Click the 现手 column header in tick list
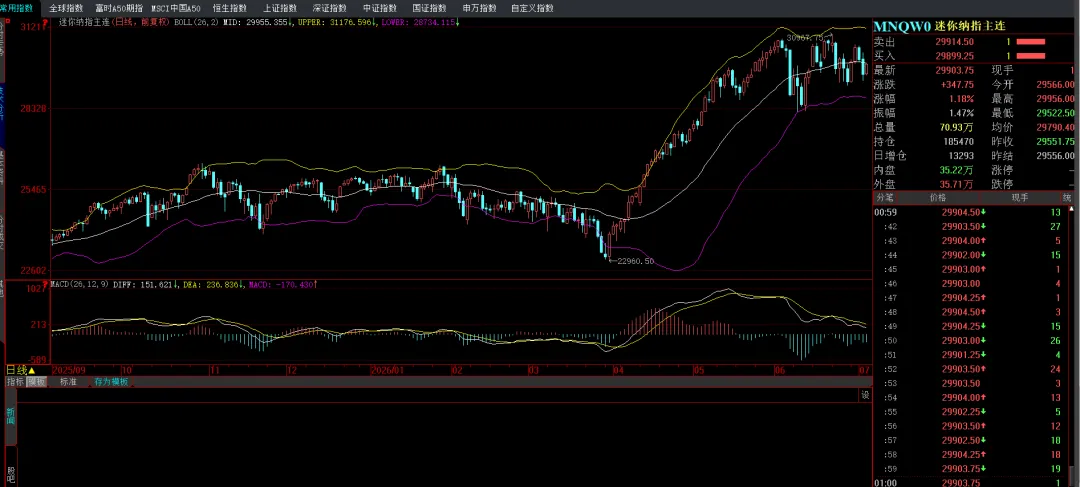1080x487 pixels. 1019,198
